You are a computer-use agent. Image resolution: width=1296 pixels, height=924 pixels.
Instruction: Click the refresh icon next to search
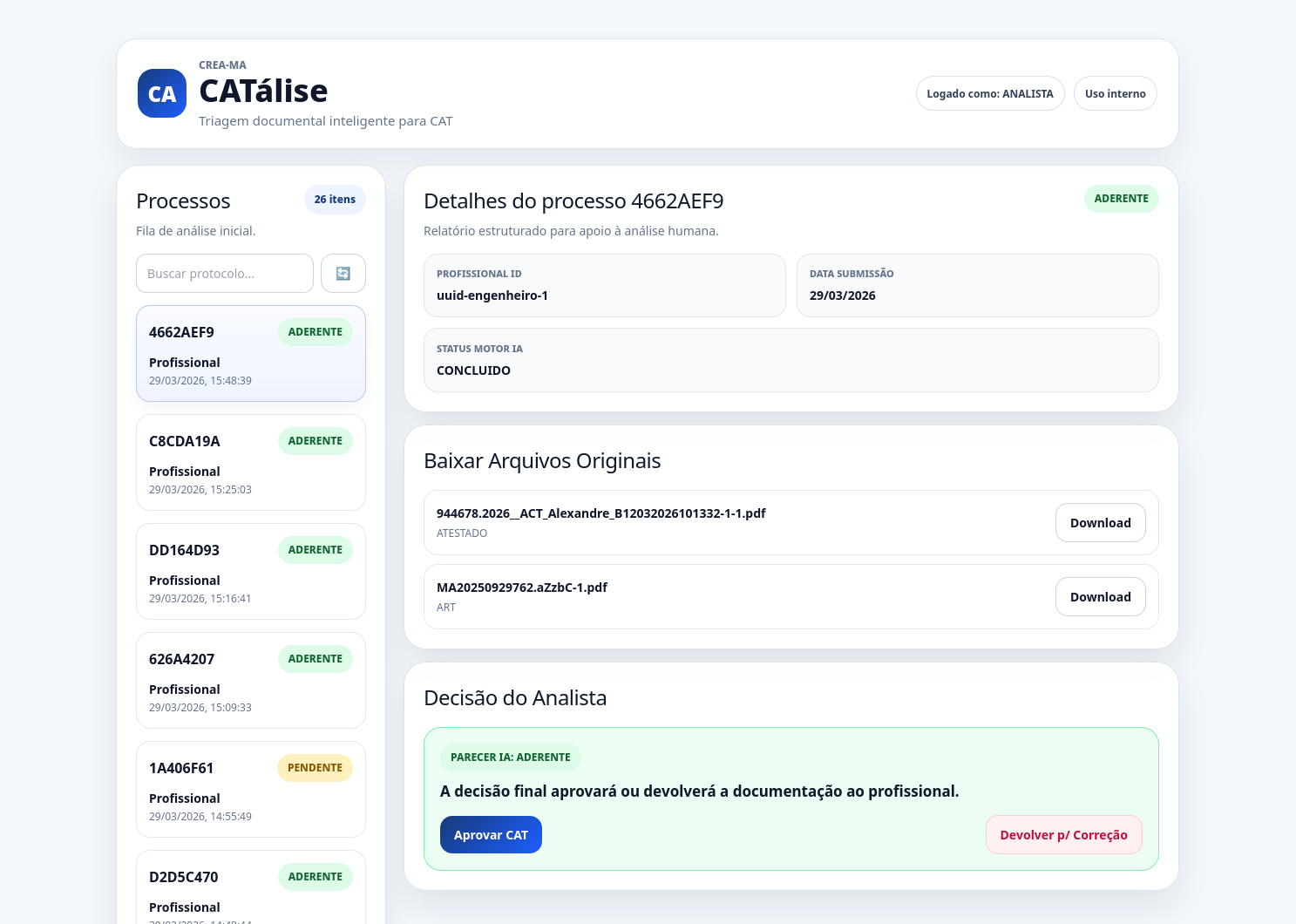coord(343,274)
